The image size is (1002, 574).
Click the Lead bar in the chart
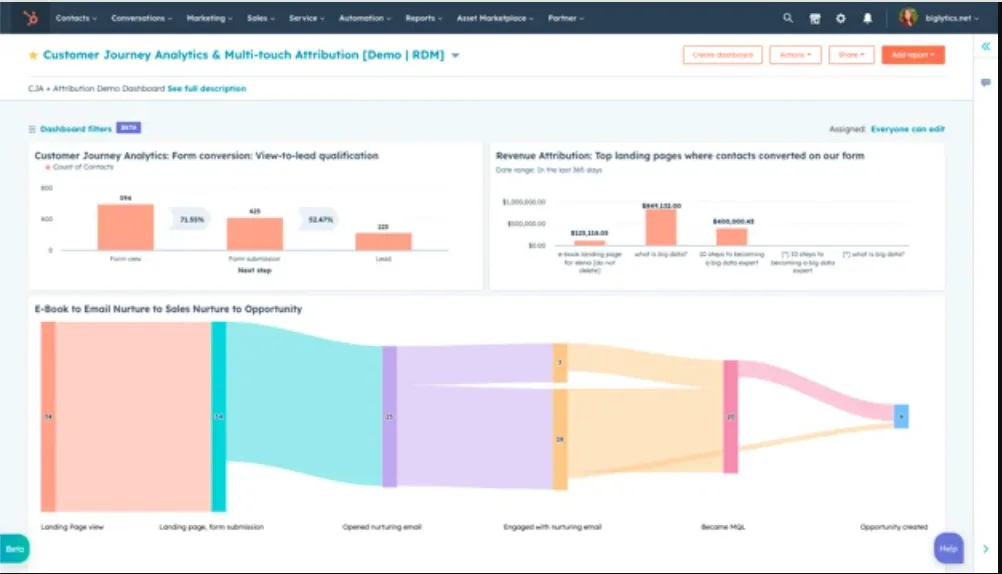(383, 242)
